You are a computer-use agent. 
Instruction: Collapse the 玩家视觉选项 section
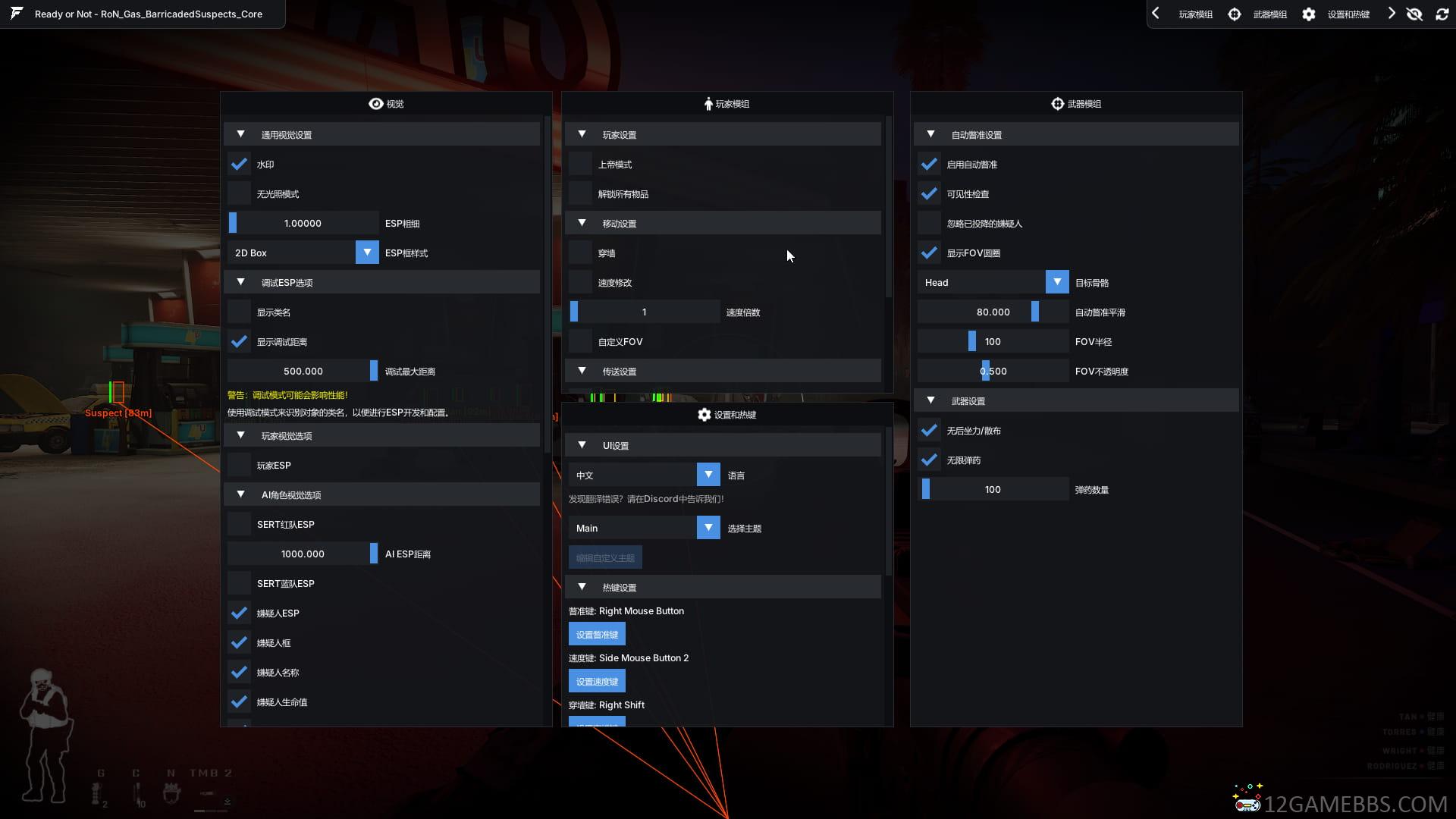(x=381, y=435)
